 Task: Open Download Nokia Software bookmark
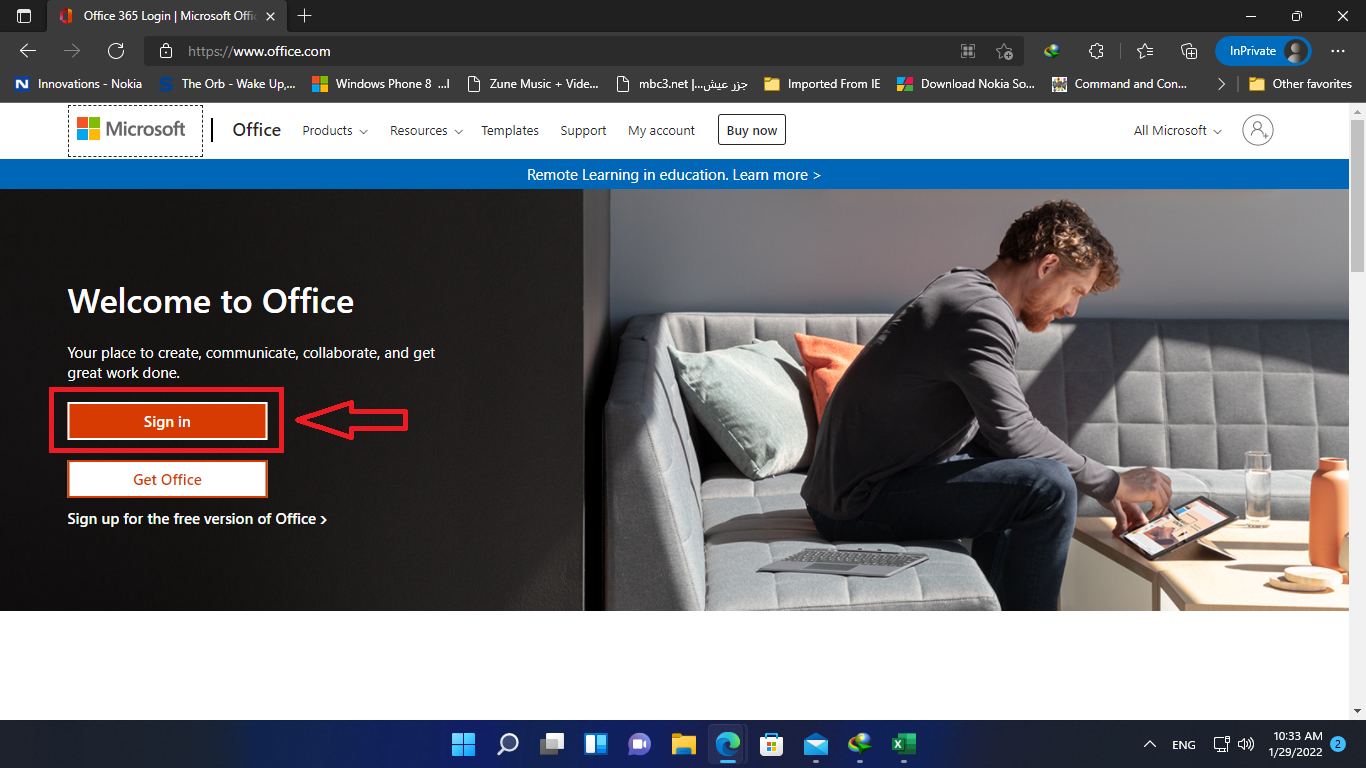coord(966,84)
